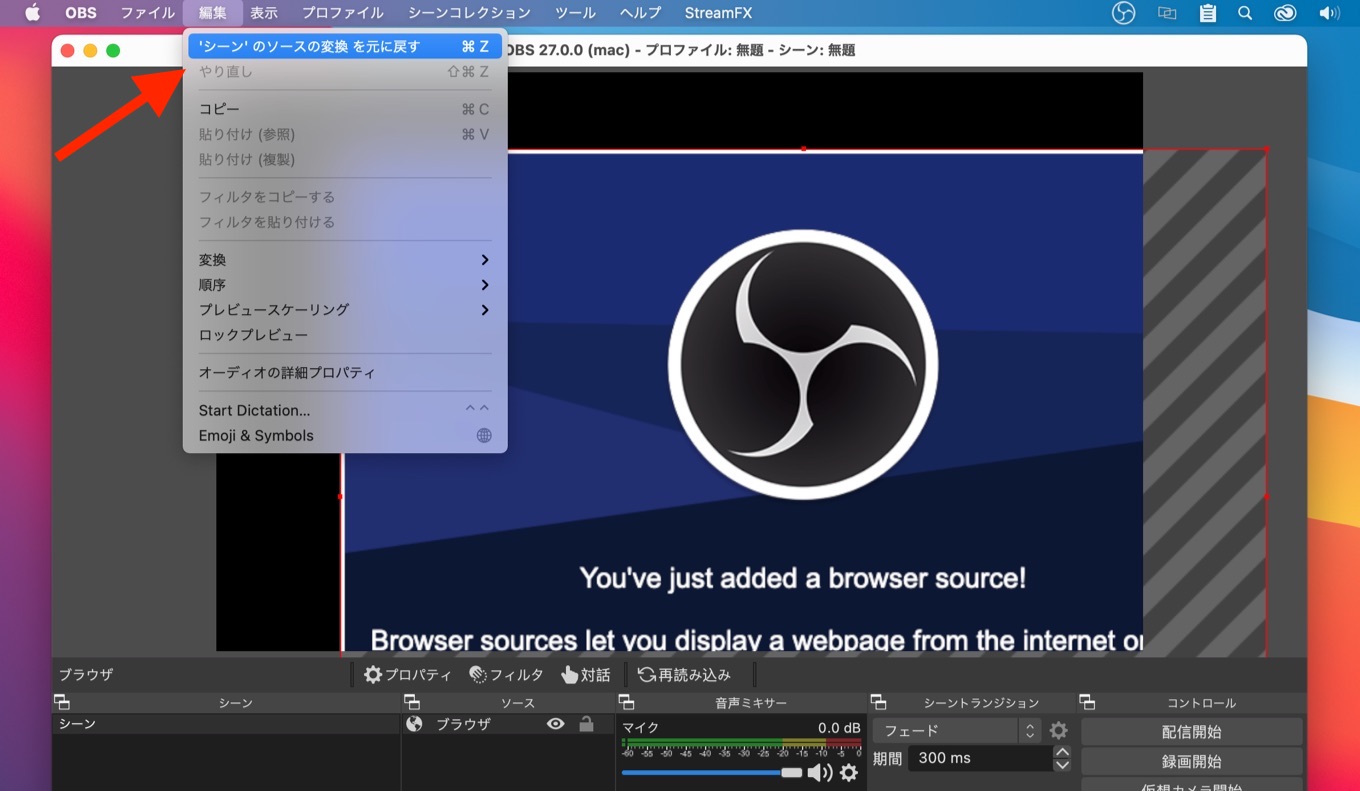Pop out the ソース dock
Viewport: 1360px width, 791px height.
(x=412, y=703)
